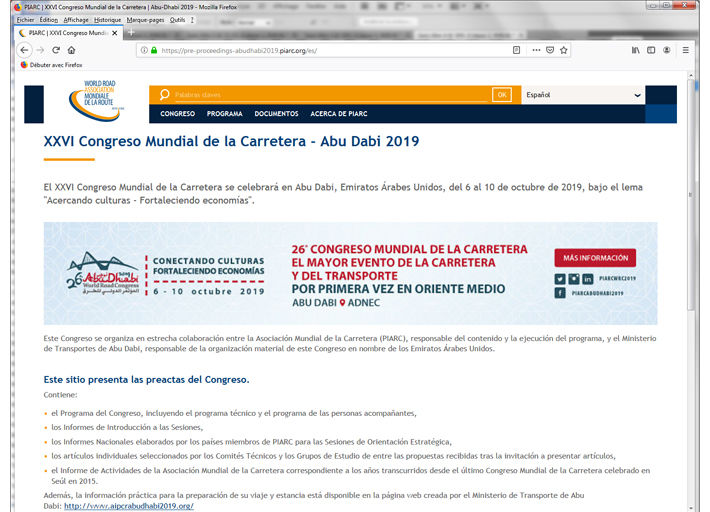Open the Firefox home page icon
Viewport: 710px width, 512px height.
point(72,50)
